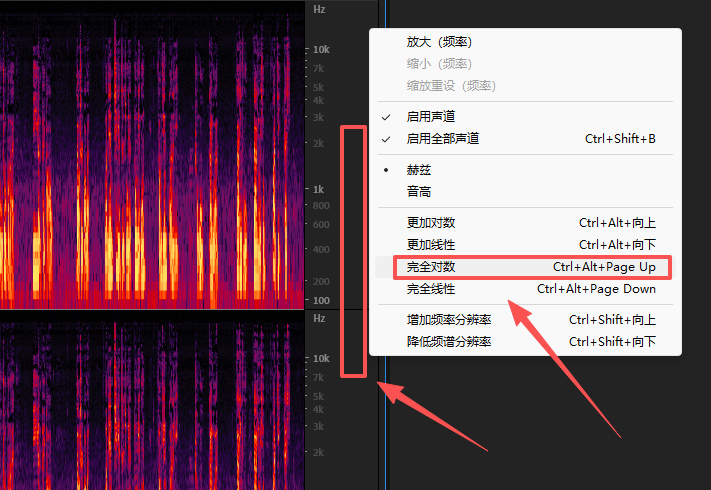
Task: Select 完全线性 menu entry
Action: [525, 289]
